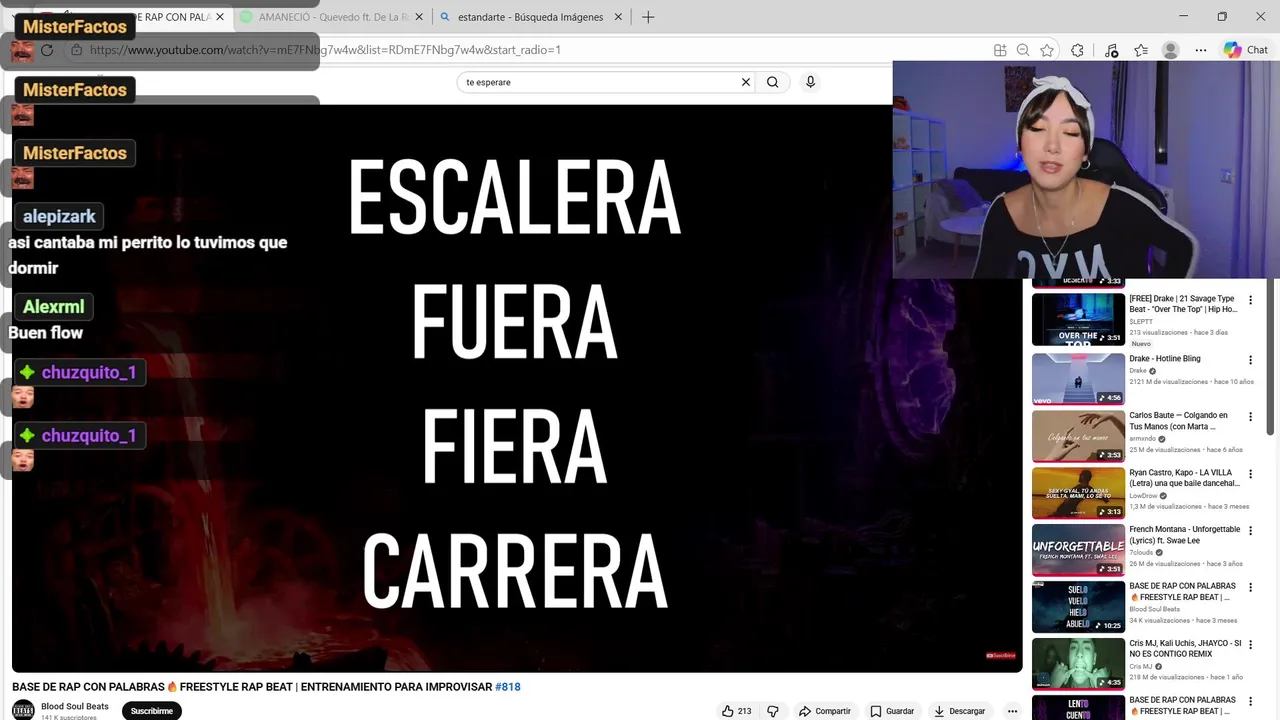
Task: Save video with Guardar button
Action: (x=892, y=711)
